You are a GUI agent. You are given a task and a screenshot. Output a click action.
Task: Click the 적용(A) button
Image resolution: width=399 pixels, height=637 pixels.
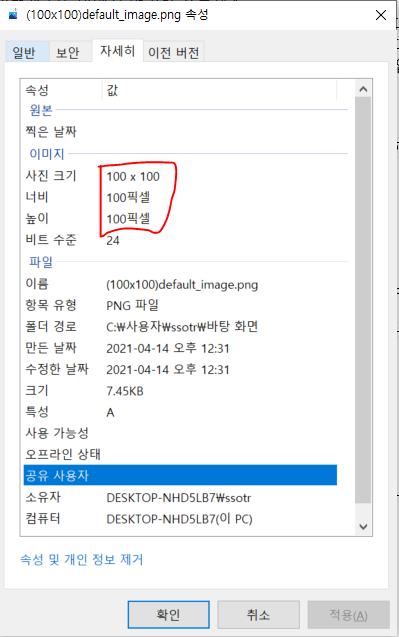click(349, 614)
